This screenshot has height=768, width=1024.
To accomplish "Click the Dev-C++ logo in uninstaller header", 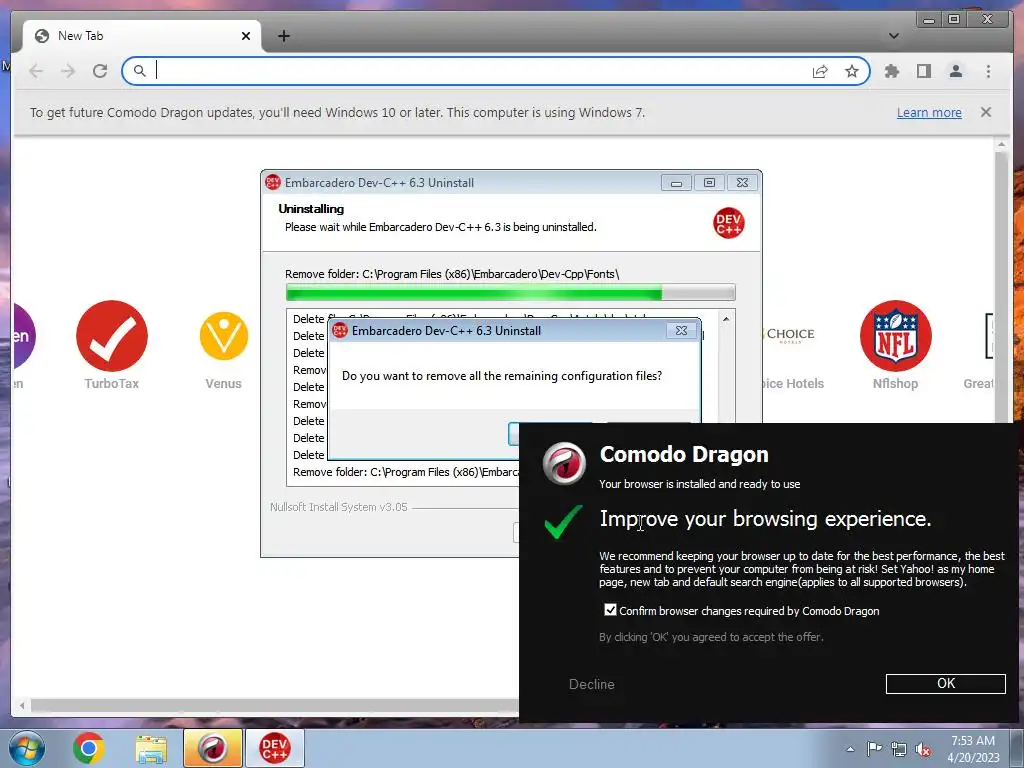I will coord(728,223).
